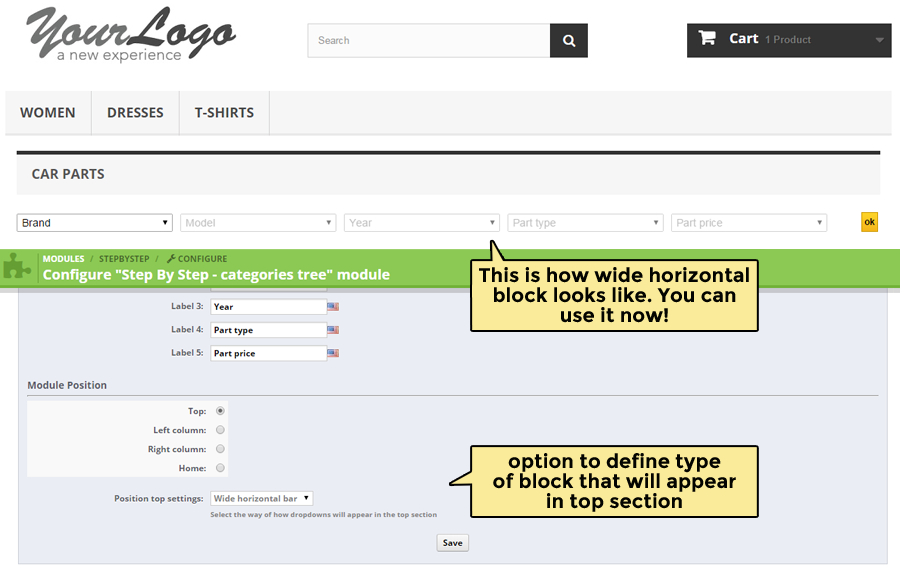Open the Brand dropdown

click(x=95, y=223)
